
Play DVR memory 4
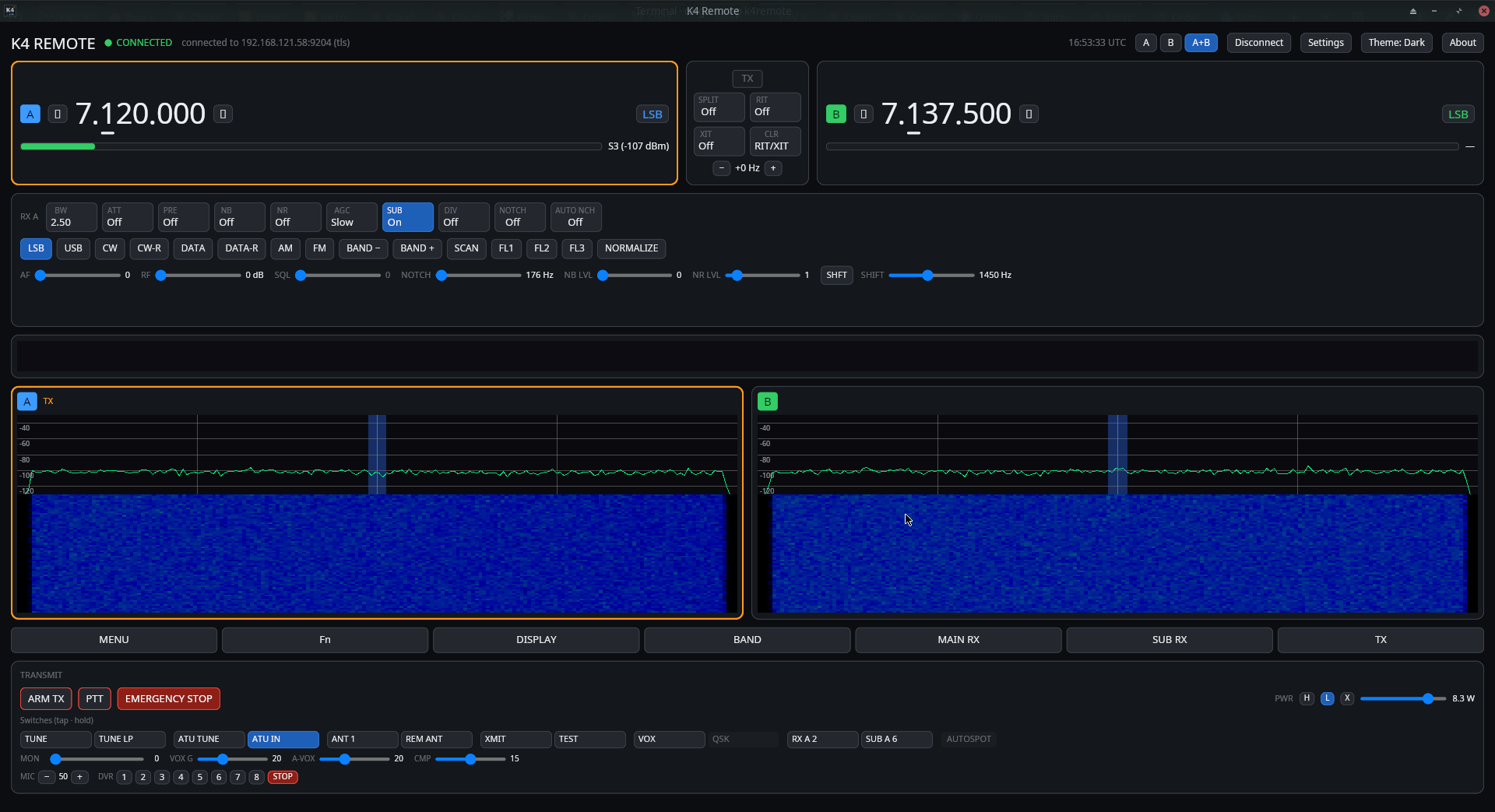(181, 777)
